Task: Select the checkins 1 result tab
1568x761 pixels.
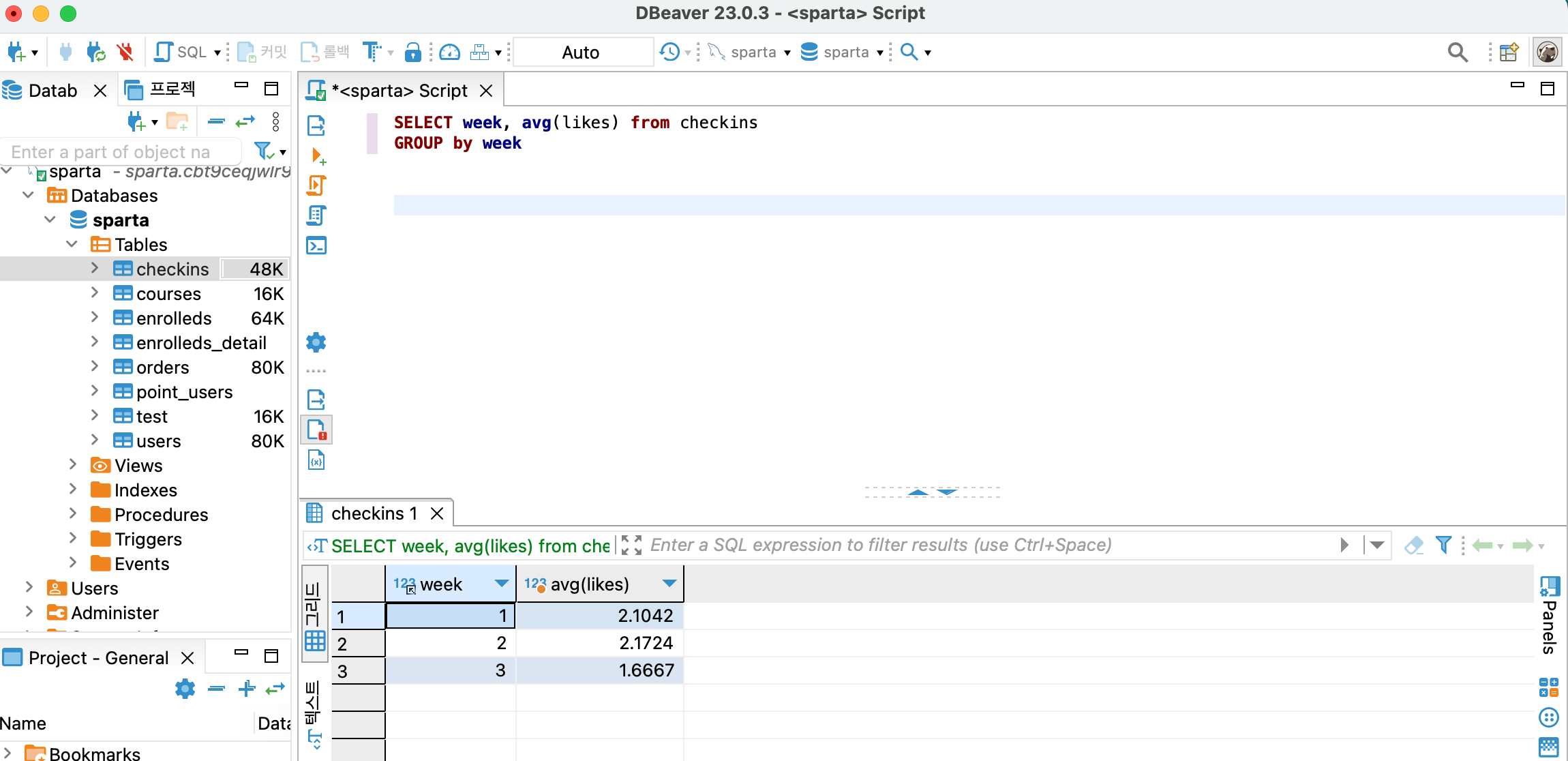Action: pos(374,513)
